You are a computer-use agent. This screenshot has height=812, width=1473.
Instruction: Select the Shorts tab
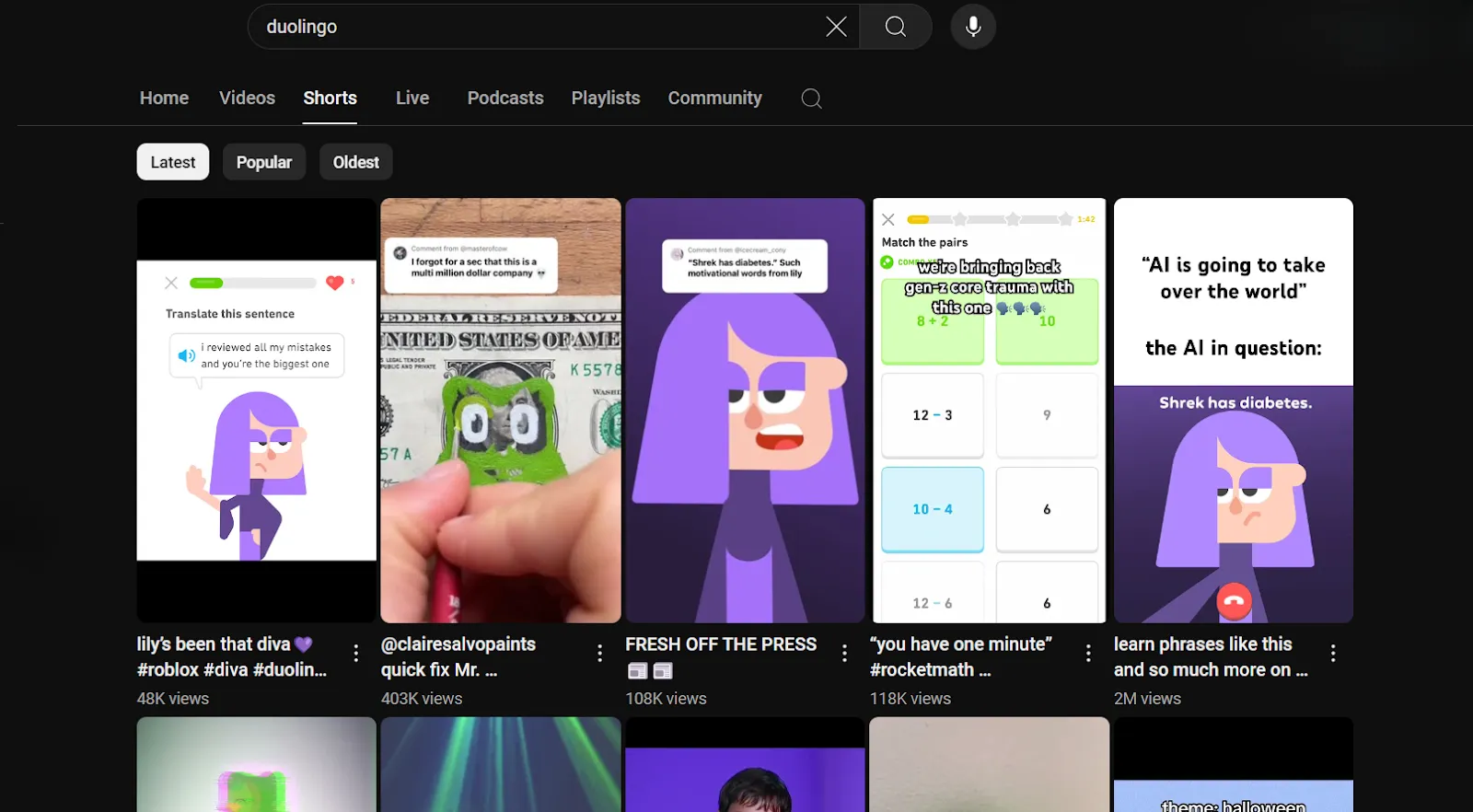coord(331,98)
